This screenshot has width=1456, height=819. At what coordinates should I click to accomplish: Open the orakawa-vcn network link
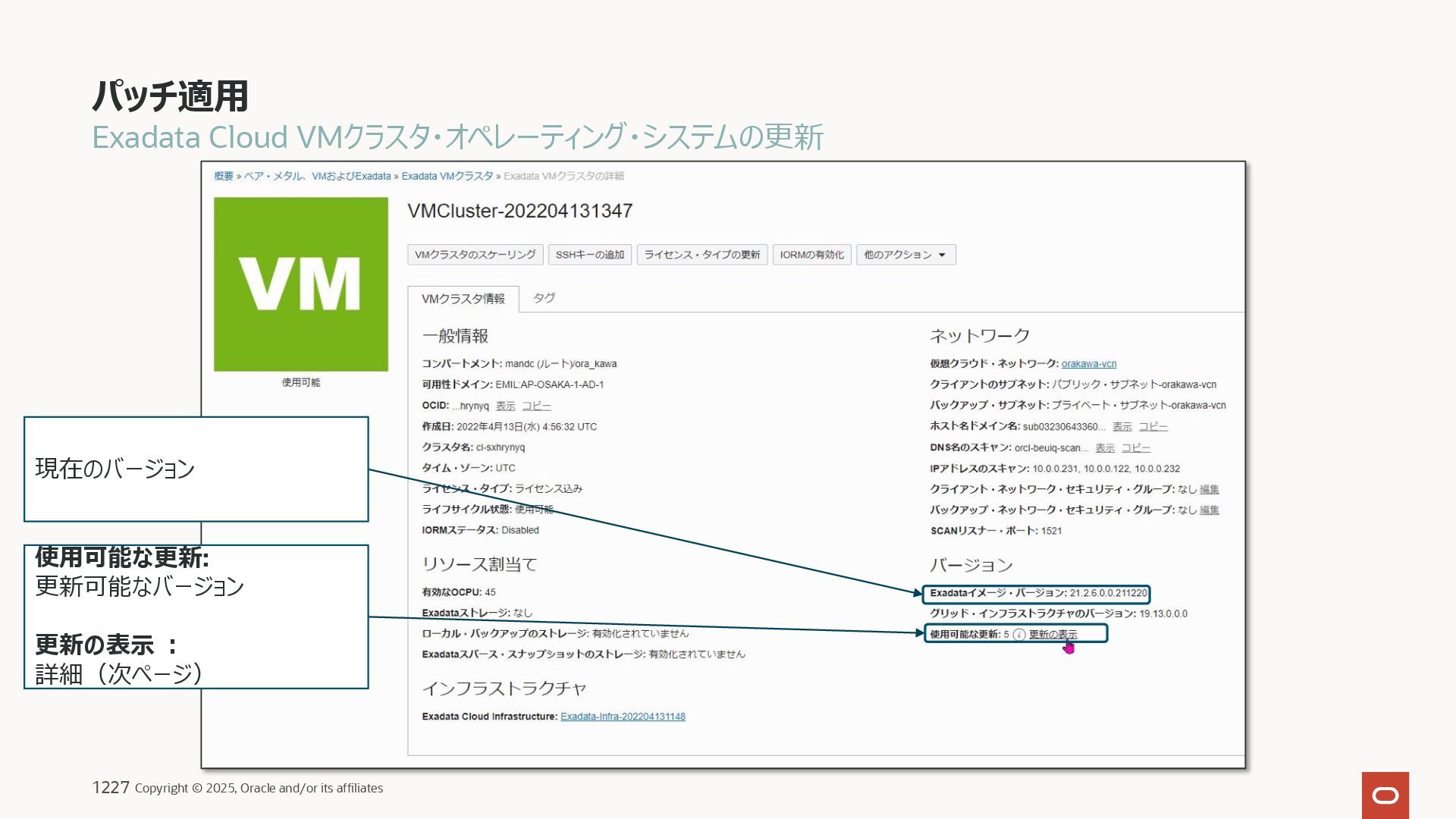pos(1088,364)
